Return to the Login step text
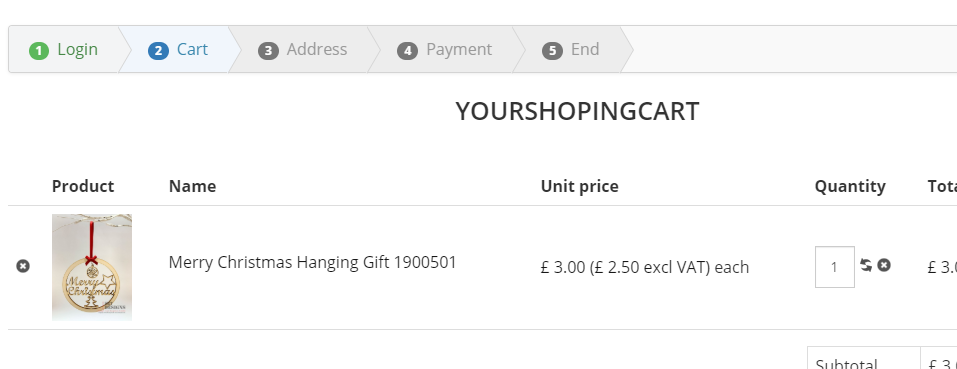 [x=78, y=49]
